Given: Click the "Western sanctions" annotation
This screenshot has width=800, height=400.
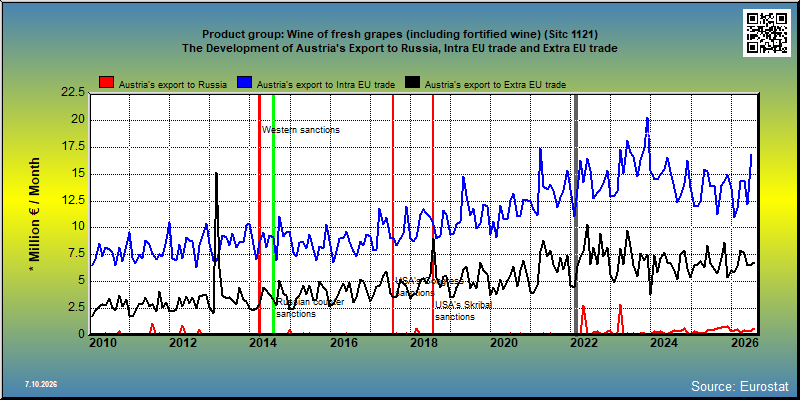Looking at the screenshot, I should (301, 130).
